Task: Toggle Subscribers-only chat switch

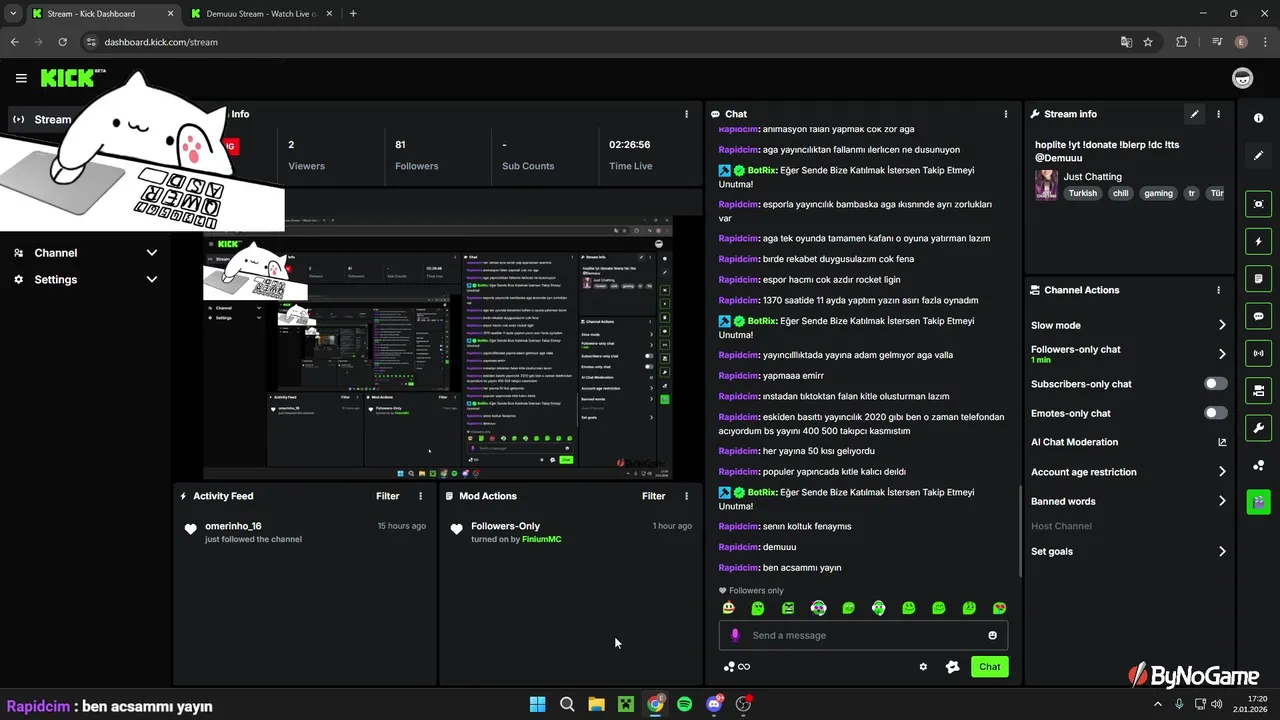Action: [x=1215, y=384]
